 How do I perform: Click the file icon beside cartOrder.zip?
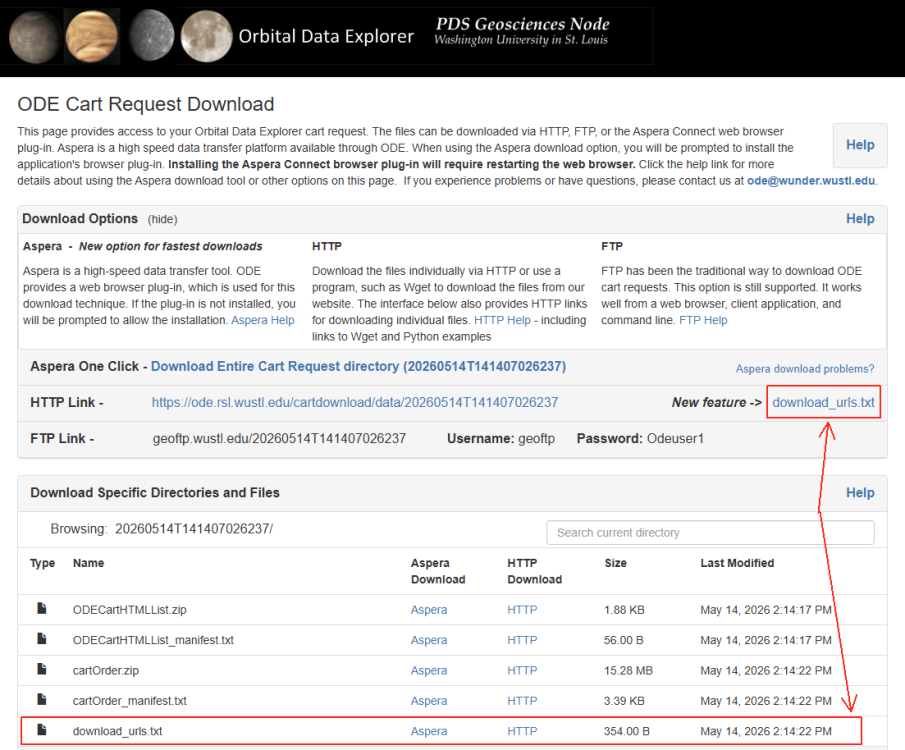(42, 669)
